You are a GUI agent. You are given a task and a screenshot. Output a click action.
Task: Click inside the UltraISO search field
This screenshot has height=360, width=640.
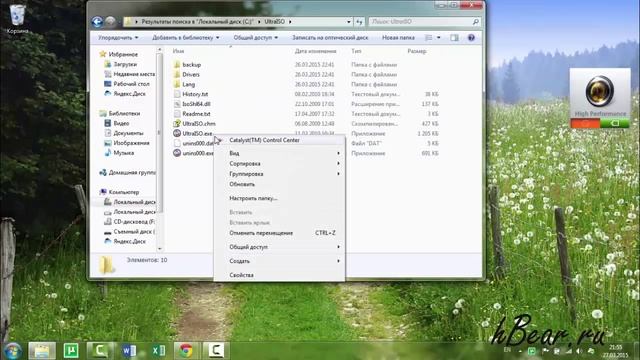click(x=420, y=22)
